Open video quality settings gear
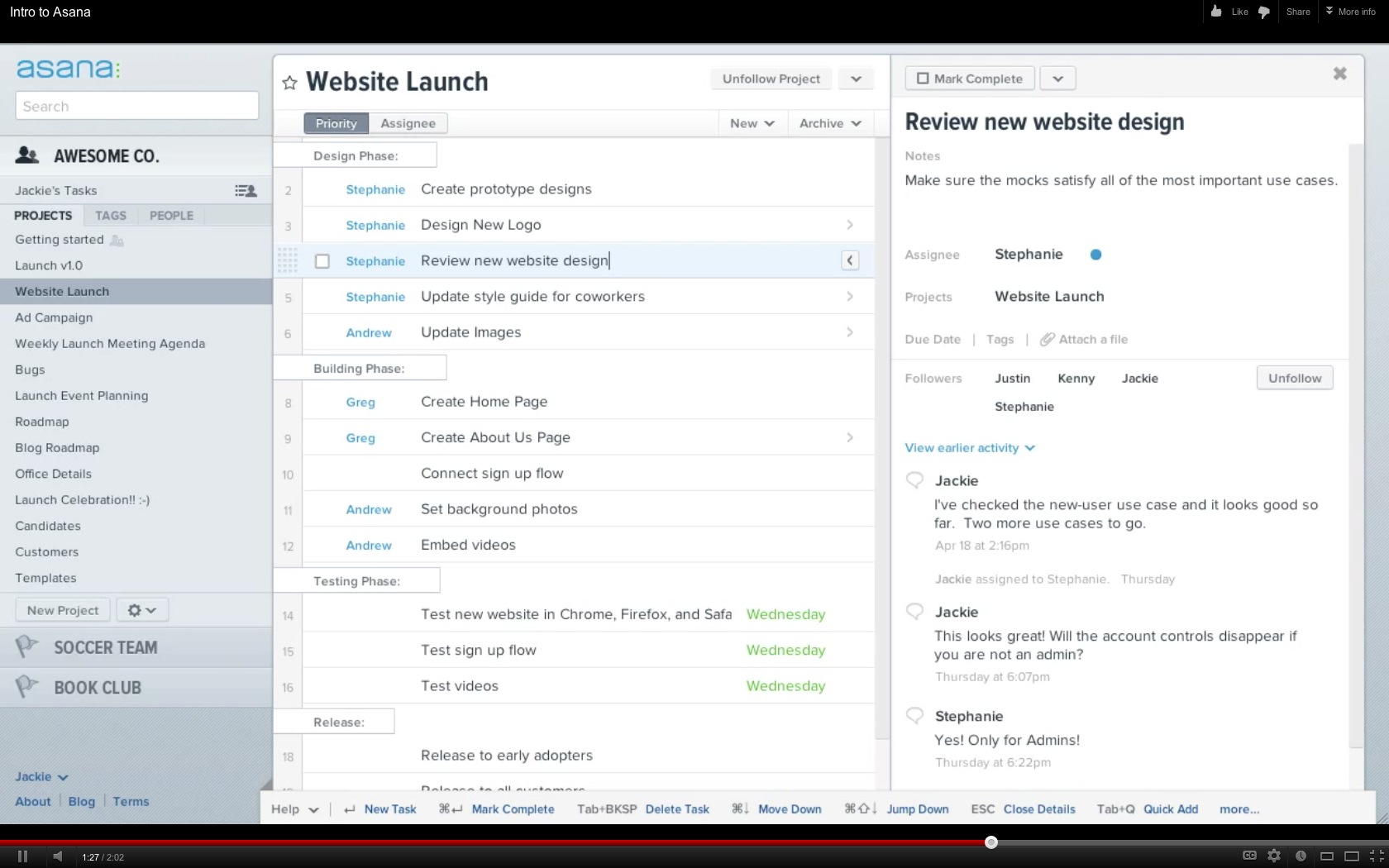Image resolution: width=1389 pixels, height=868 pixels. point(1274,856)
